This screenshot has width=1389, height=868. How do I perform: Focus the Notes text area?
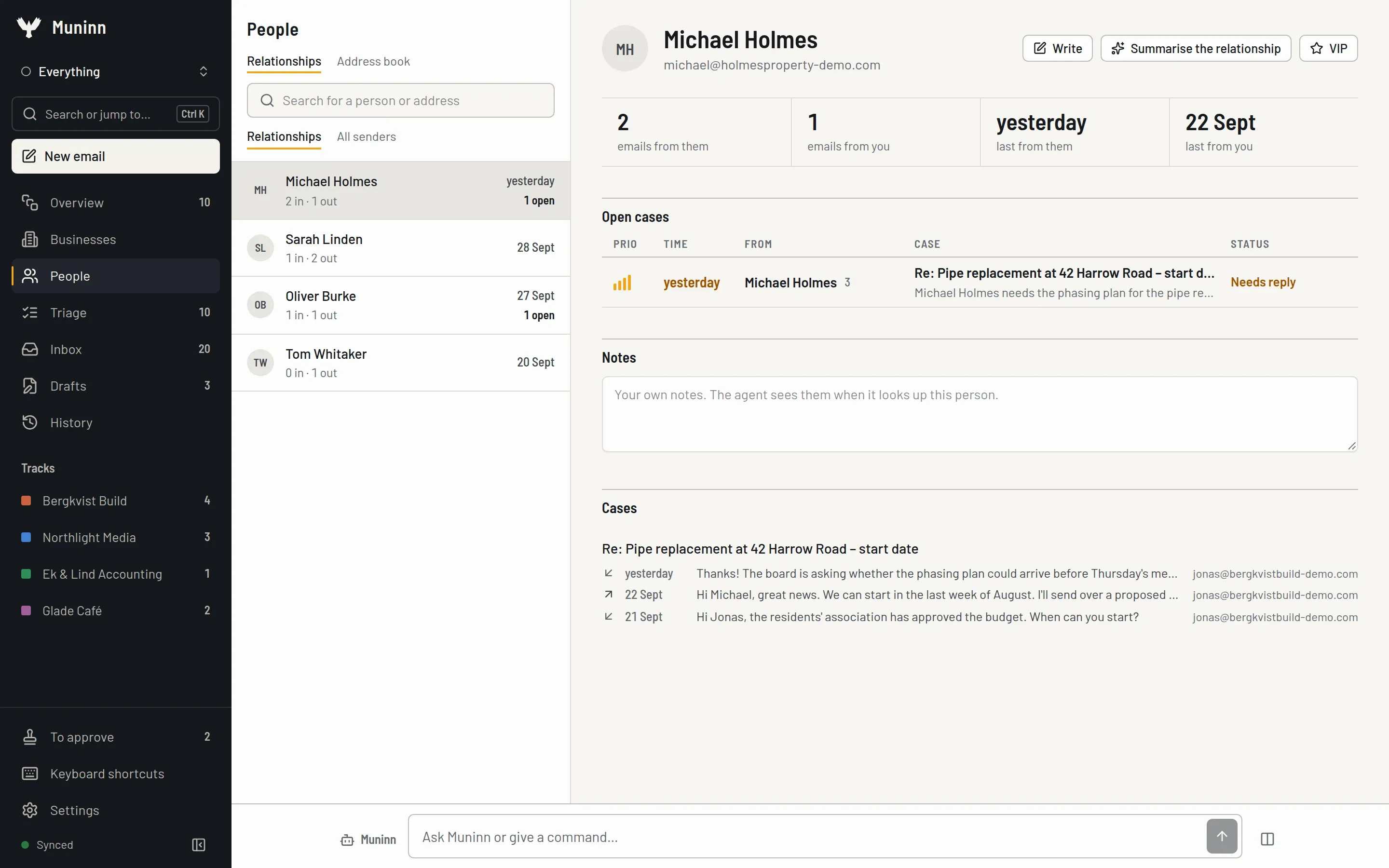click(x=979, y=414)
